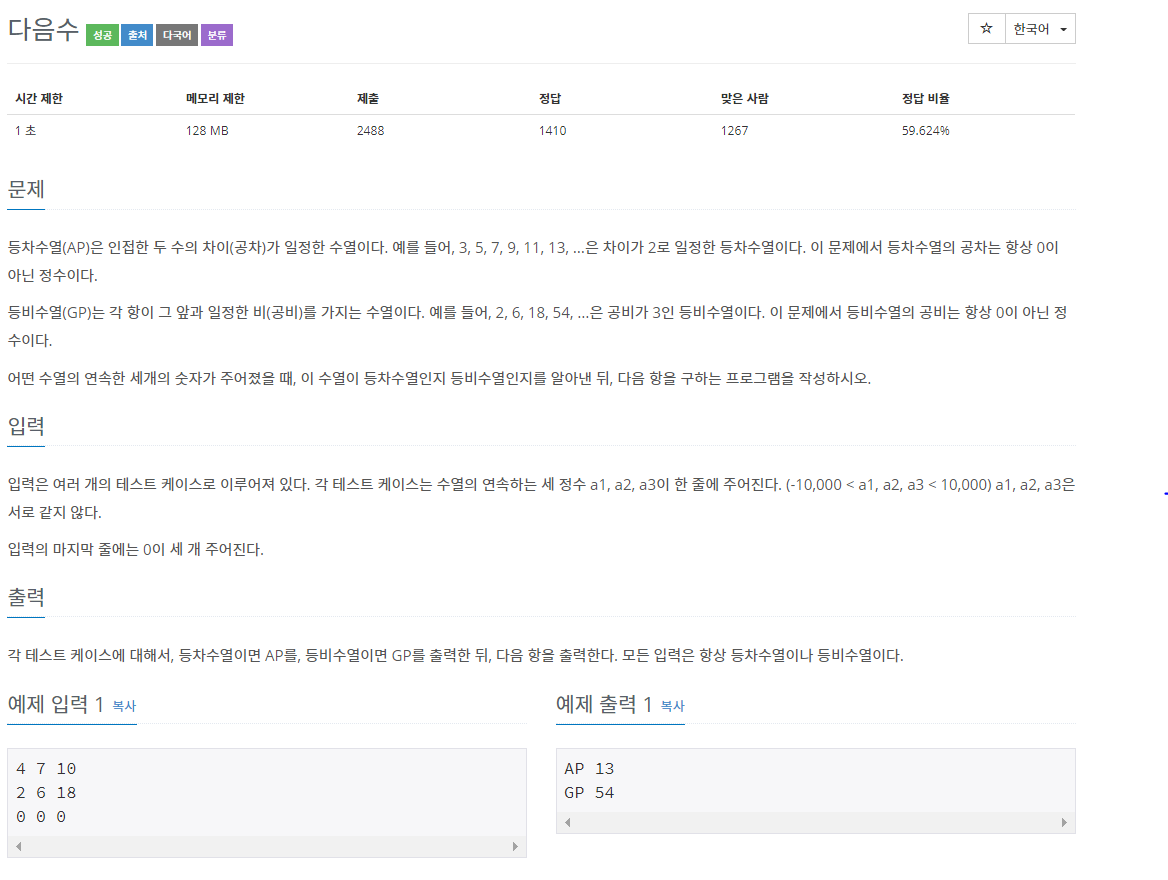1168x880 pixels.
Task: Click the 128 MB memory value
Action: click(x=207, y=130)
